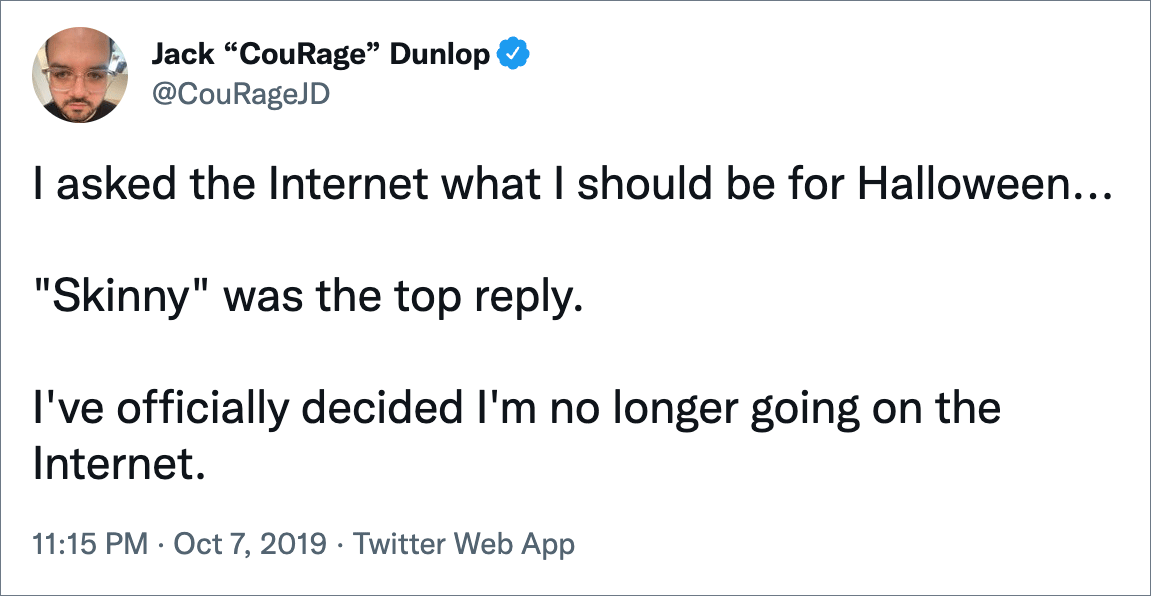Viewport: 1151px width, 596px height.
Task: Click the year "2019" in the footer
Action: point(293,545)
